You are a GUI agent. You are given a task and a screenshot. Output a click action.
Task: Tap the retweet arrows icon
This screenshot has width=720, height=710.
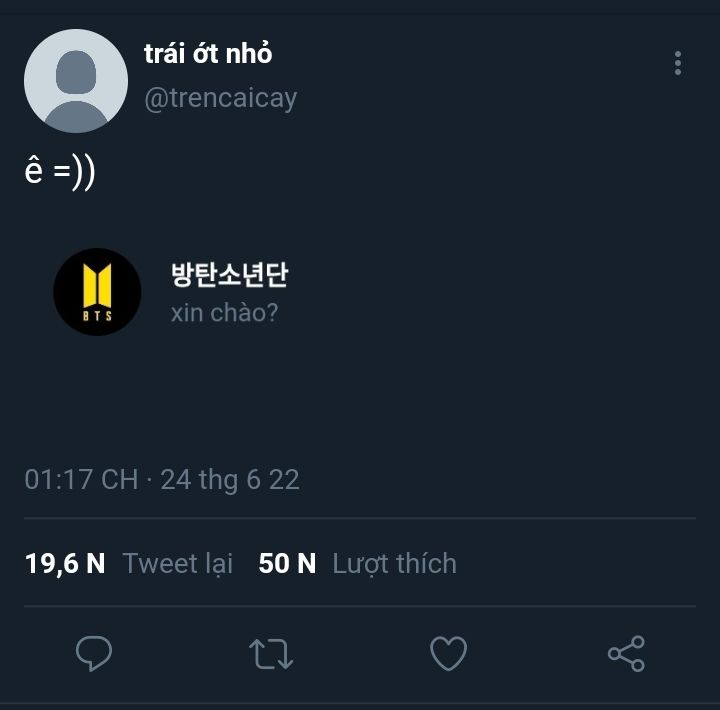[270, 654]
